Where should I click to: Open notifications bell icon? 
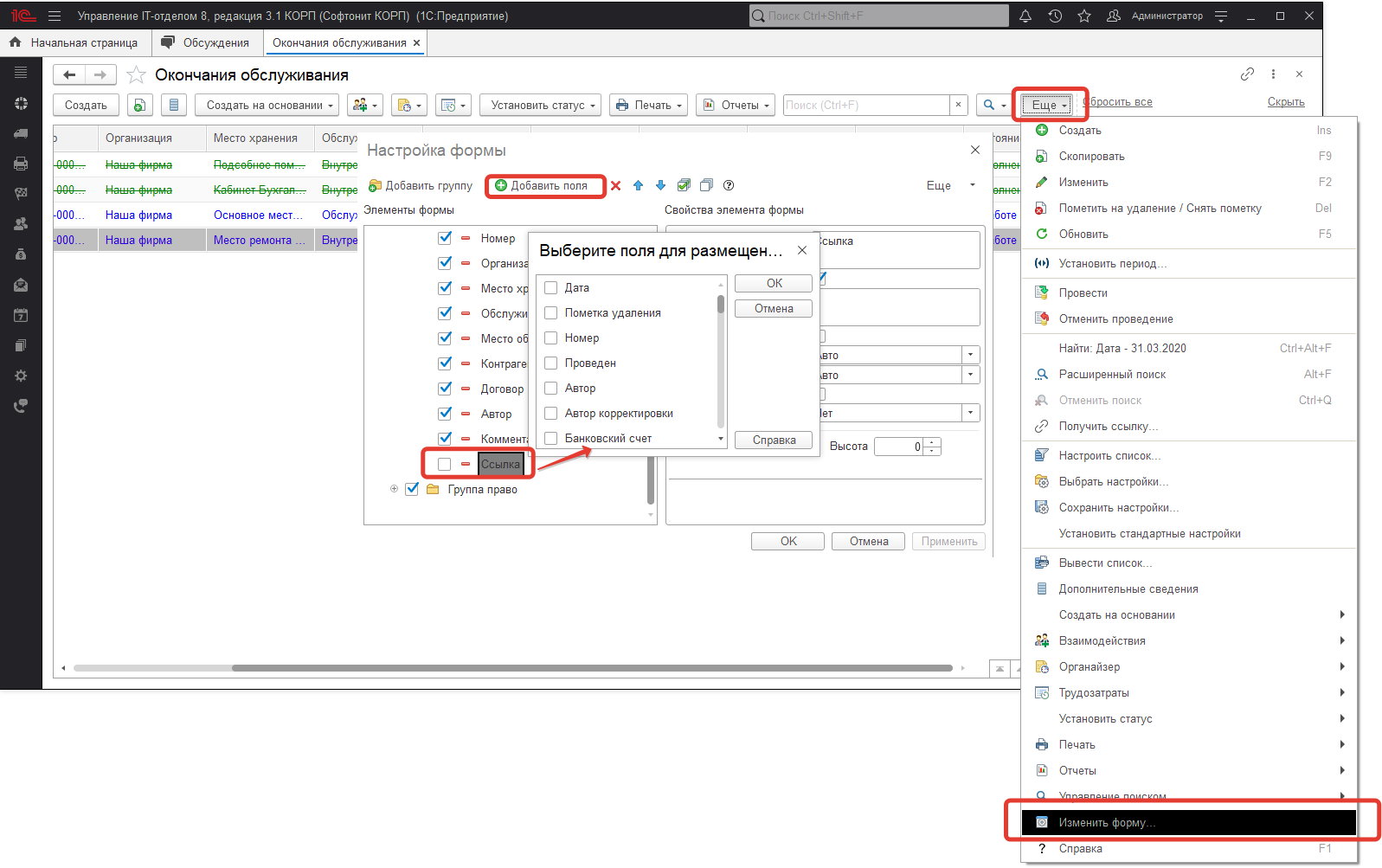coord(1025,16)
